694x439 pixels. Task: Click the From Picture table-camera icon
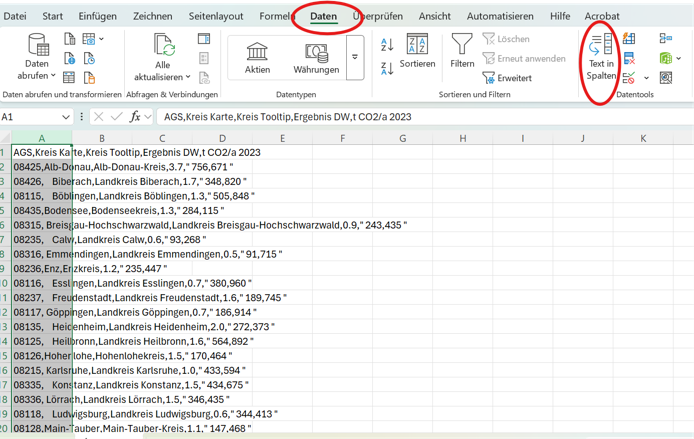click(89, 39)
